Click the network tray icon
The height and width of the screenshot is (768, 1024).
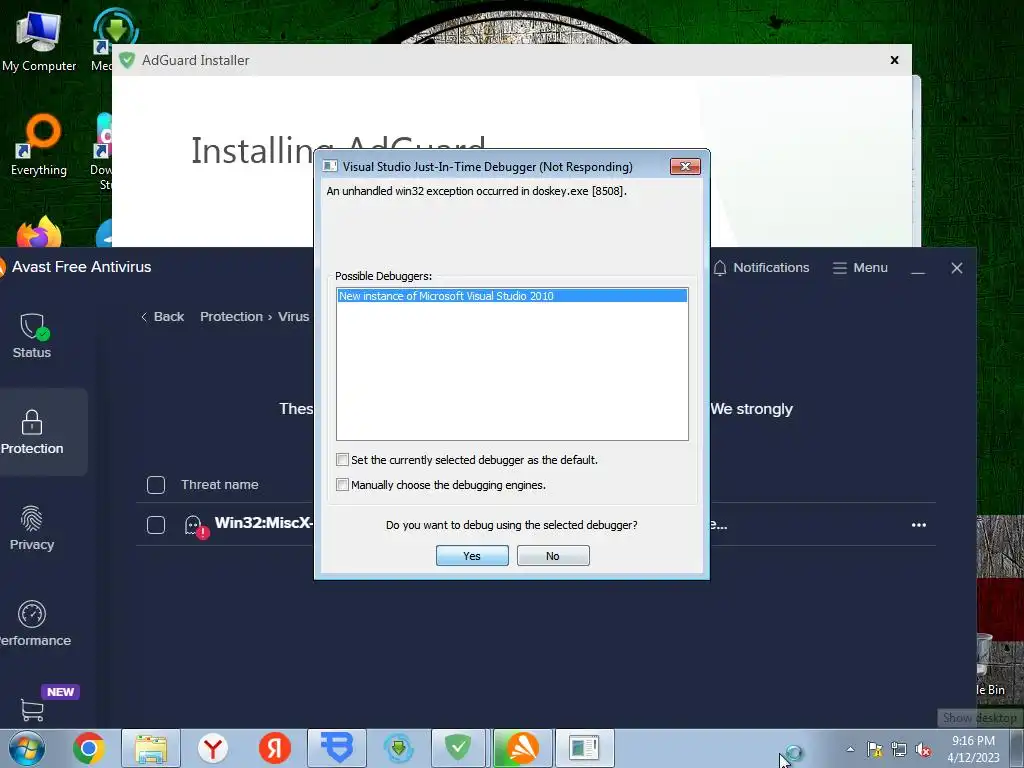pyautogui.click(x=899, y=750)
